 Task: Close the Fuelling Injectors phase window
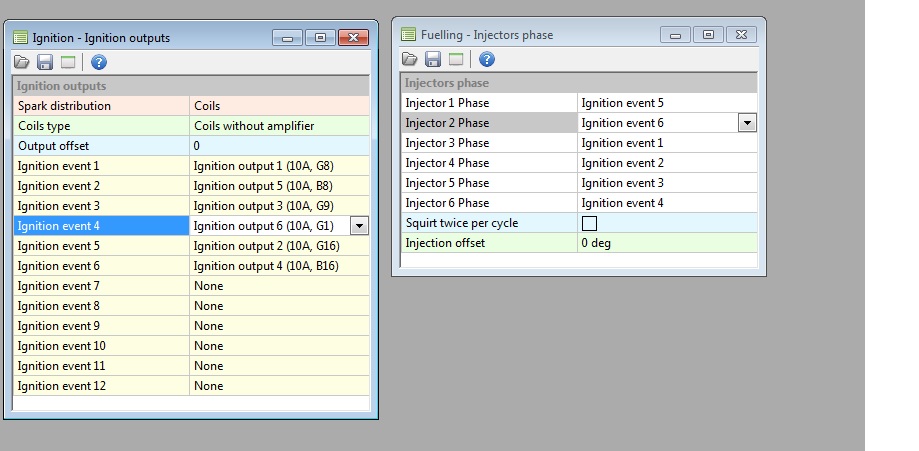(741, 35)
